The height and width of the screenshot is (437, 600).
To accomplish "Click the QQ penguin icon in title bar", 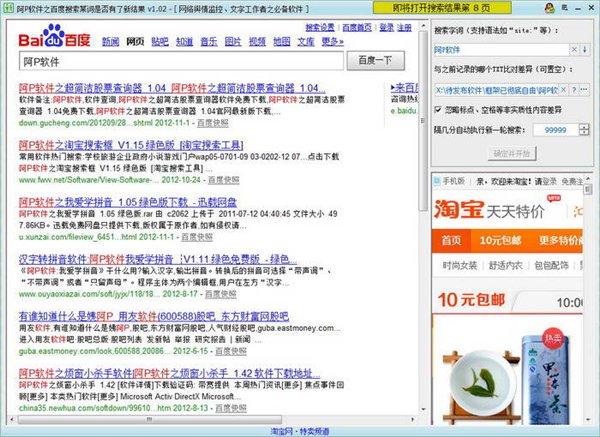I will [550, 8].
